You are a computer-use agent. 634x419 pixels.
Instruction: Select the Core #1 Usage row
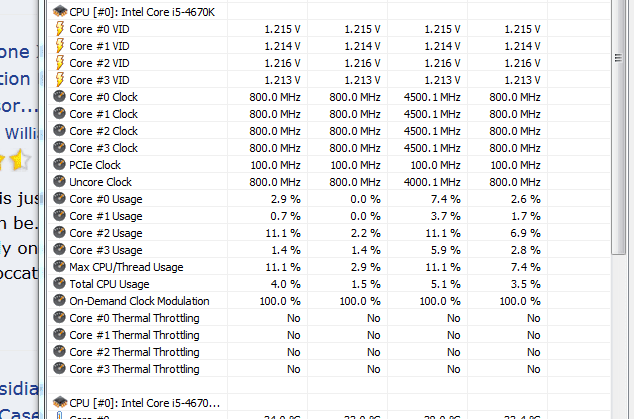point(105,216)
